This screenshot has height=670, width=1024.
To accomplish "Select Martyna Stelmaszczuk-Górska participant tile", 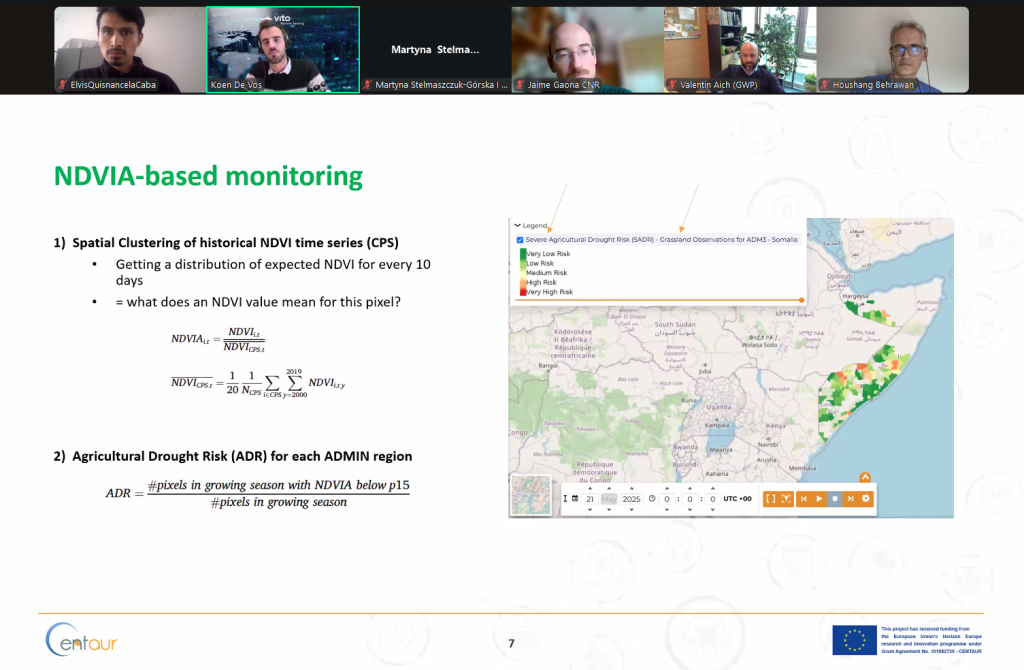I will click(x=435, y=50).
